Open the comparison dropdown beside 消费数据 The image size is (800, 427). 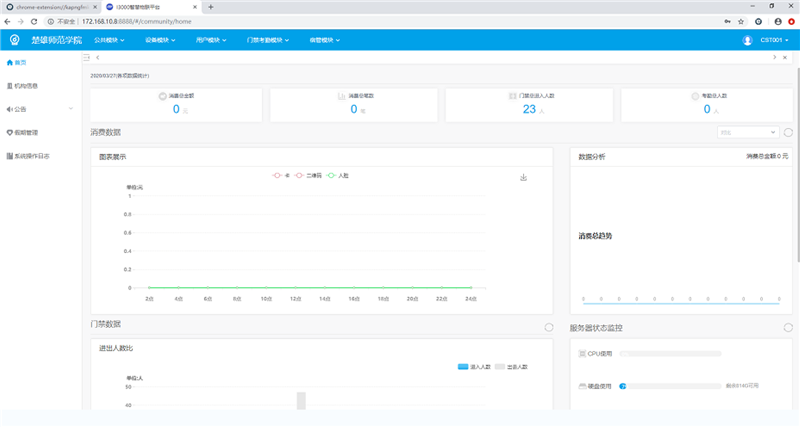pos(748,132)
